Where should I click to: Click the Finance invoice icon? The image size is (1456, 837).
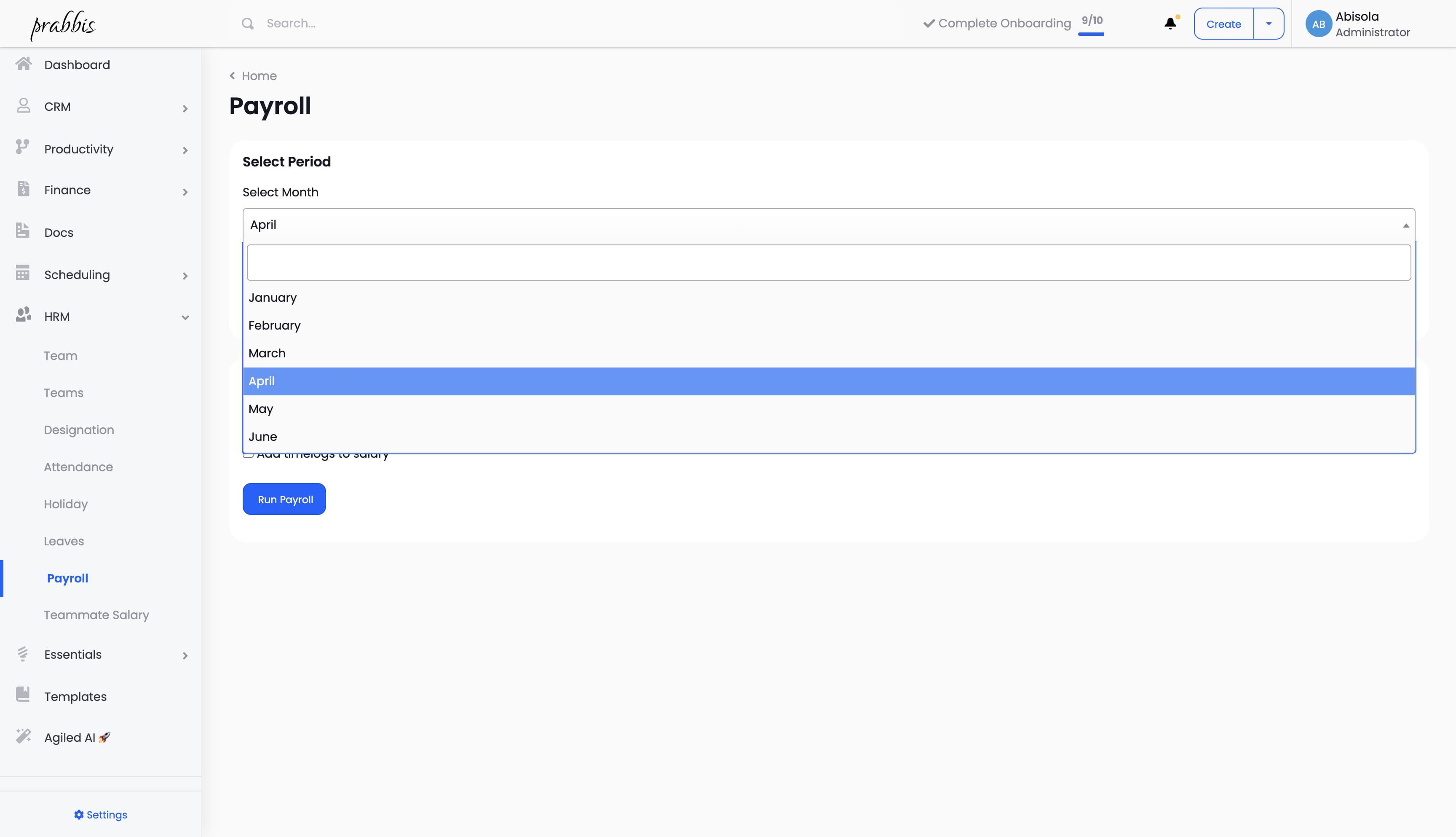pos(23,188)
